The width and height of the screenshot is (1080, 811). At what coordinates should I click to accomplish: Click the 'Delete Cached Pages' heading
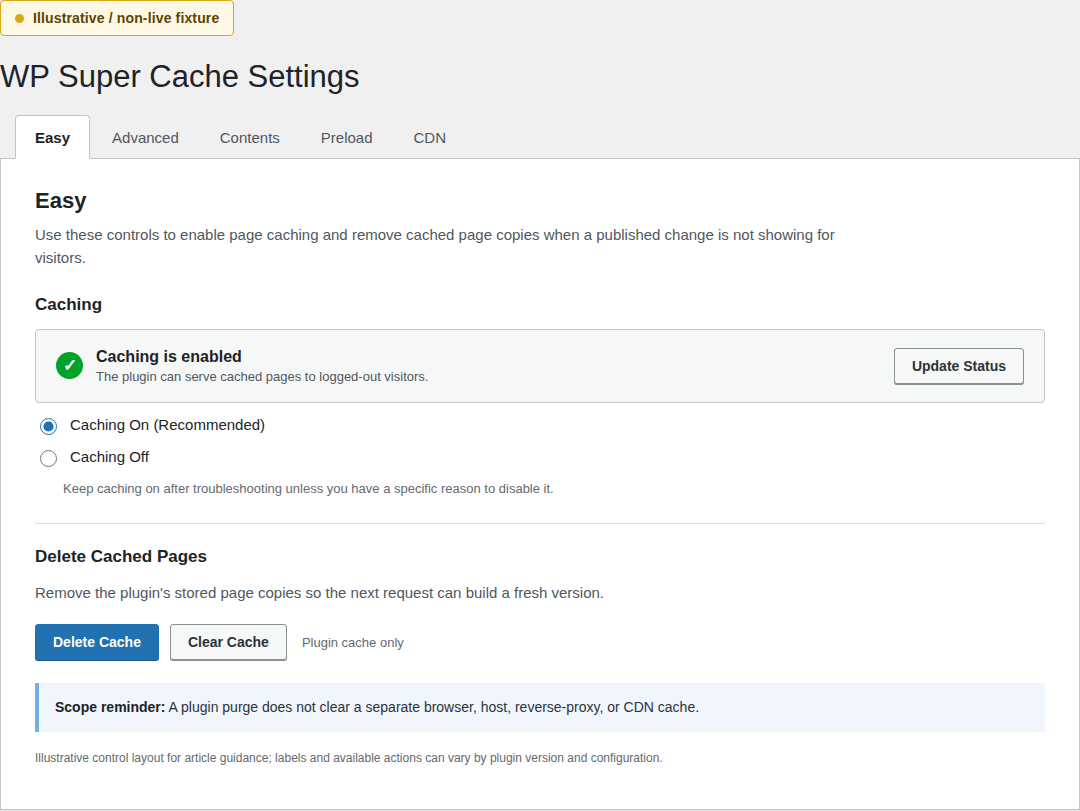tap(121, 556)
